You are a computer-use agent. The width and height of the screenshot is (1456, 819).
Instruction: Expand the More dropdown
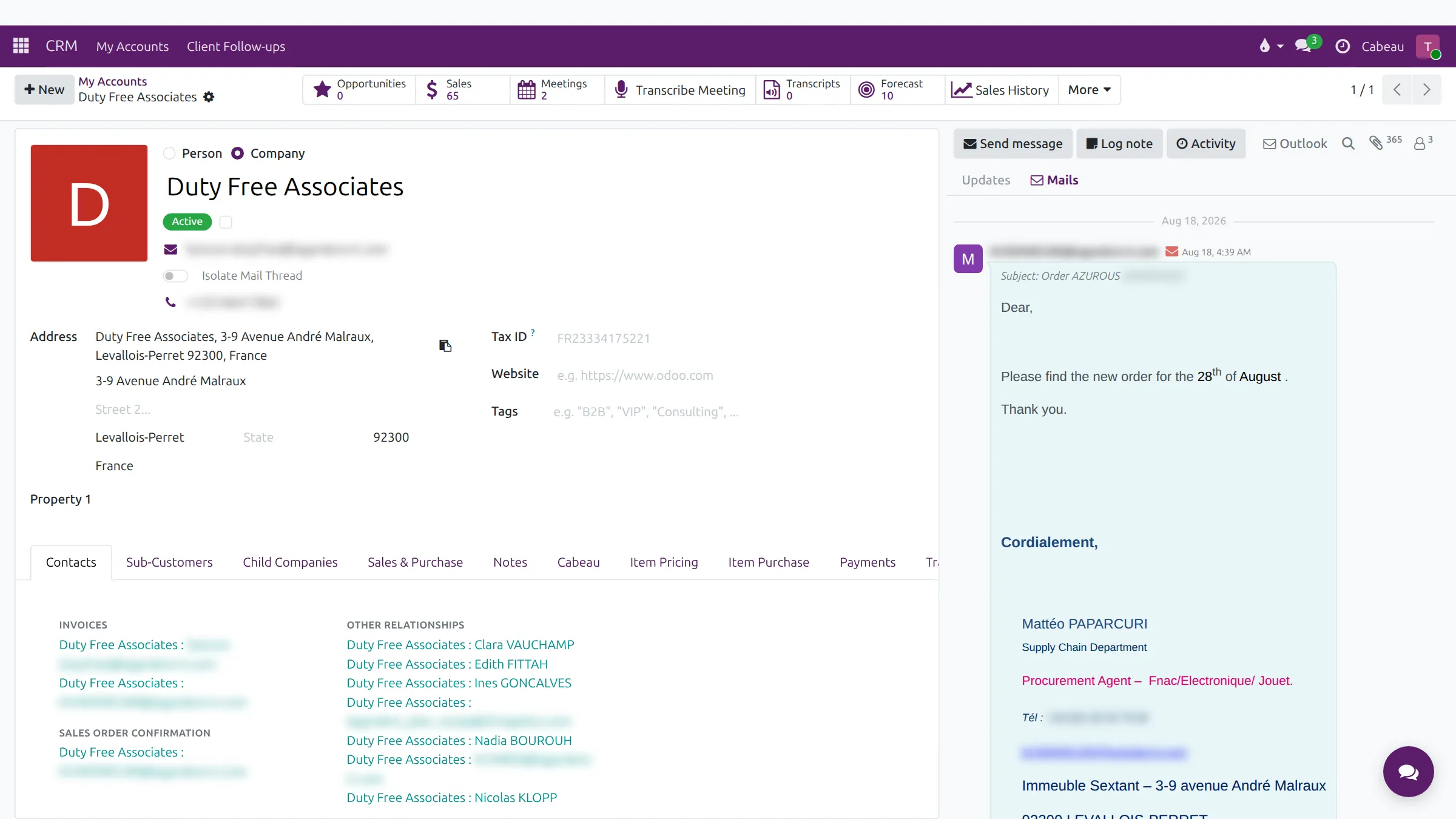coord(1090,90)
